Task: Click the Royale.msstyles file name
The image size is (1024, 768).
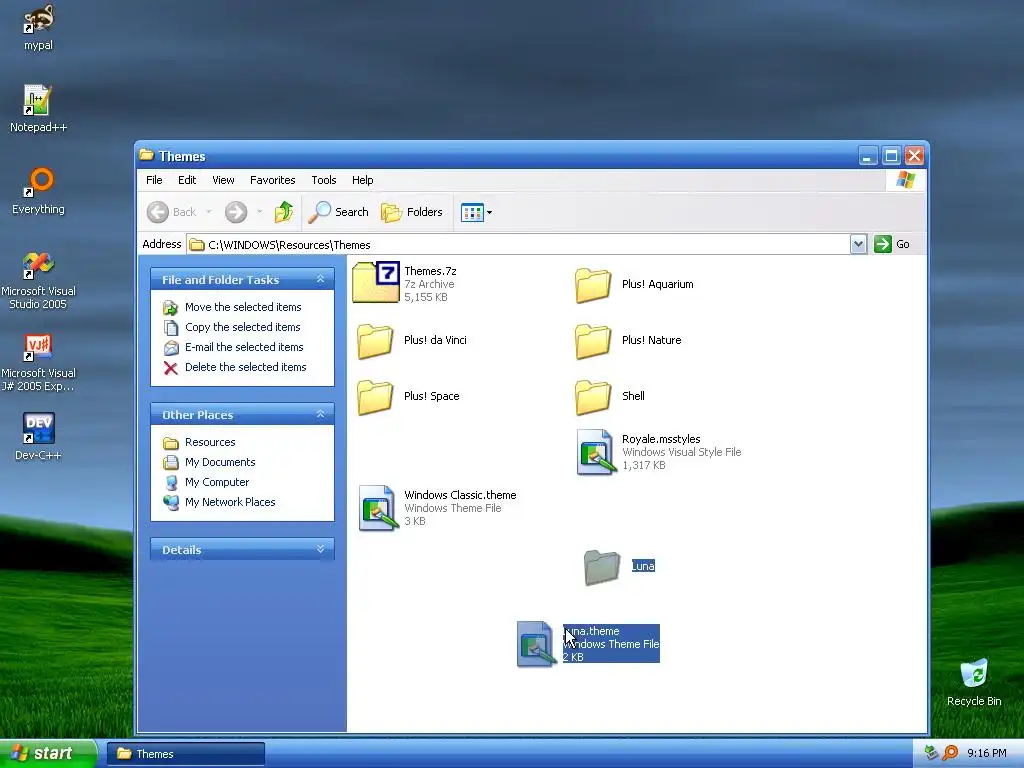Action: click(x=661, y=439)
